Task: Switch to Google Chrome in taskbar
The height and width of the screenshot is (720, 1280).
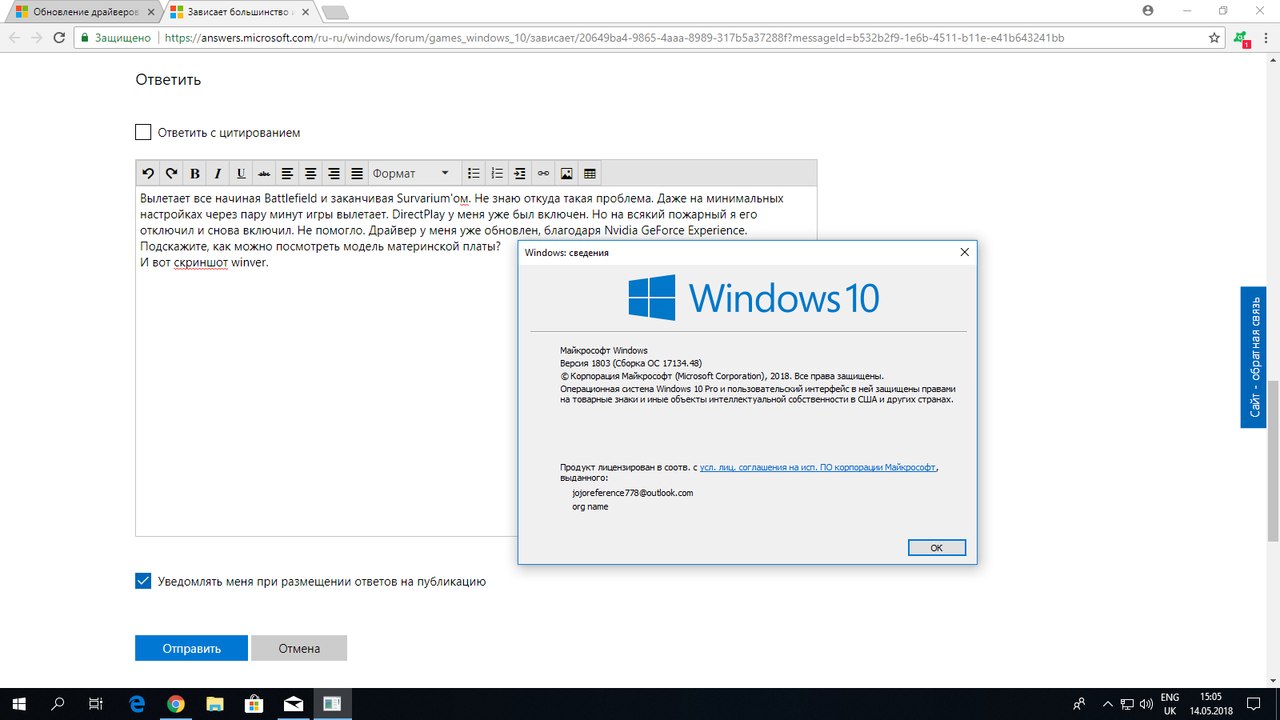Action: point(176,704)
